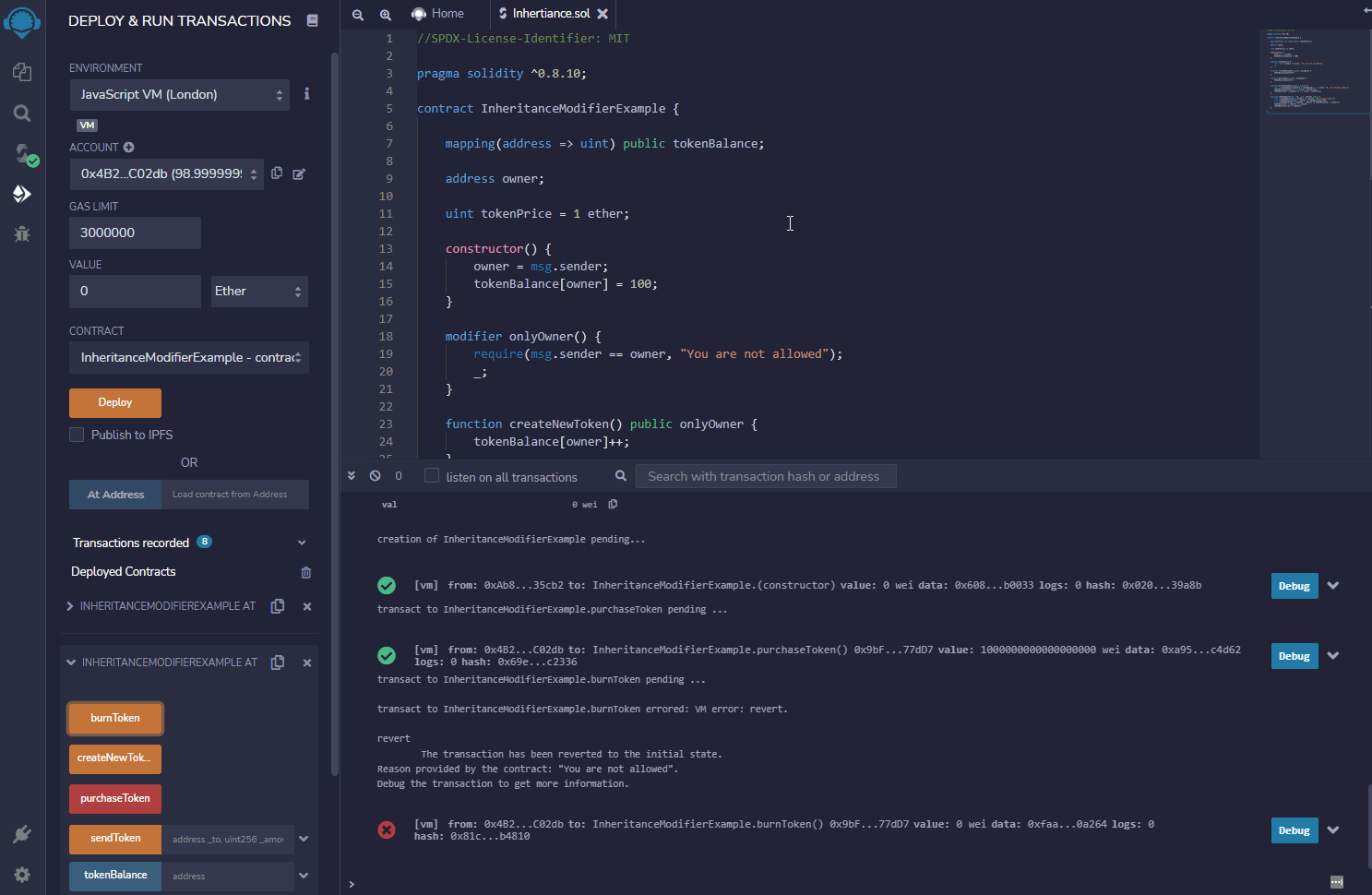Image resolution: width=1372 pixels, height=895 pixels.
Task: Call the createNewToken function
Action: point(115,758)
